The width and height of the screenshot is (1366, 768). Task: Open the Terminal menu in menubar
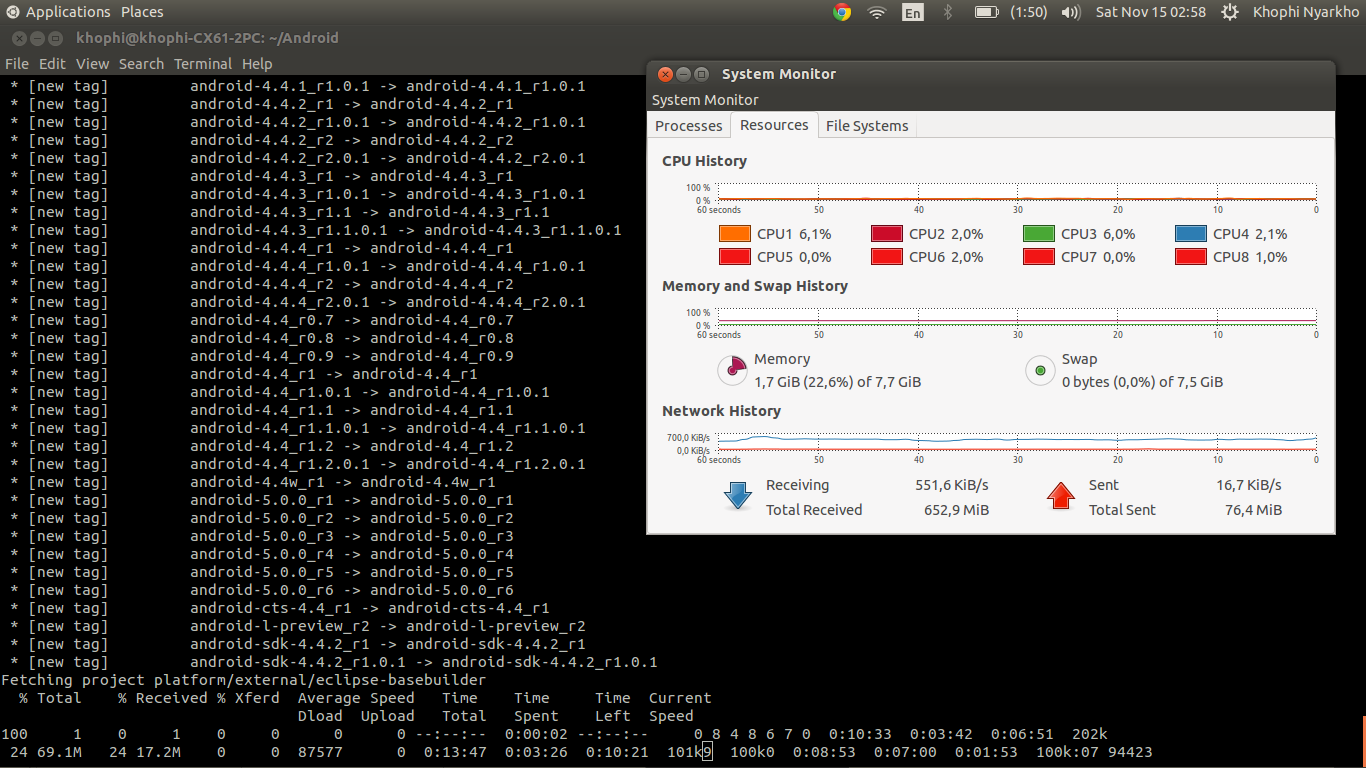202,64
